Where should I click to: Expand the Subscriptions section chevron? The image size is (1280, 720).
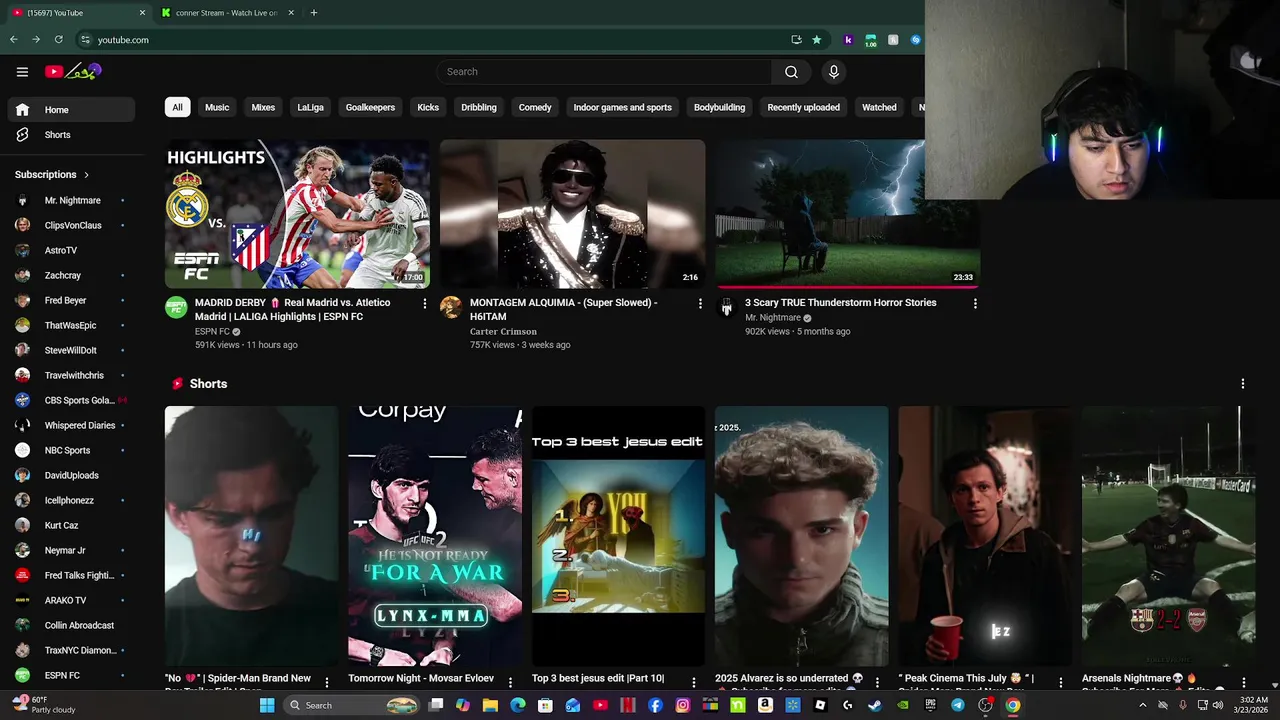point(86,175)
